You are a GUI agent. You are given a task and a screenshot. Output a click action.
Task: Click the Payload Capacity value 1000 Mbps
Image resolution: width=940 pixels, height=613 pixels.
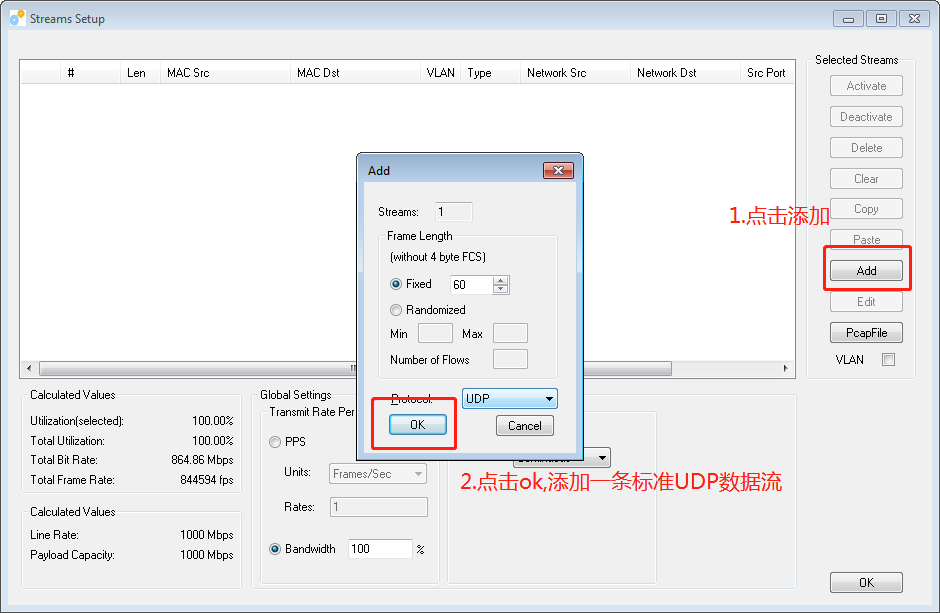tap(206, 555)
